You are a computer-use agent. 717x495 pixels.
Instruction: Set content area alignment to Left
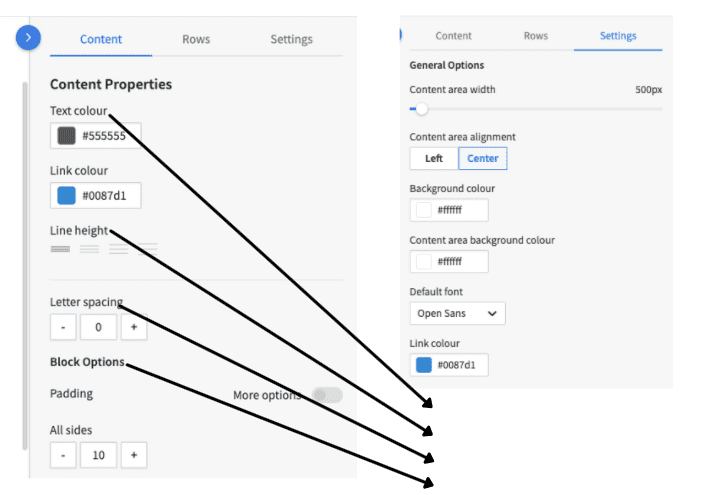[x=434, y=159]
